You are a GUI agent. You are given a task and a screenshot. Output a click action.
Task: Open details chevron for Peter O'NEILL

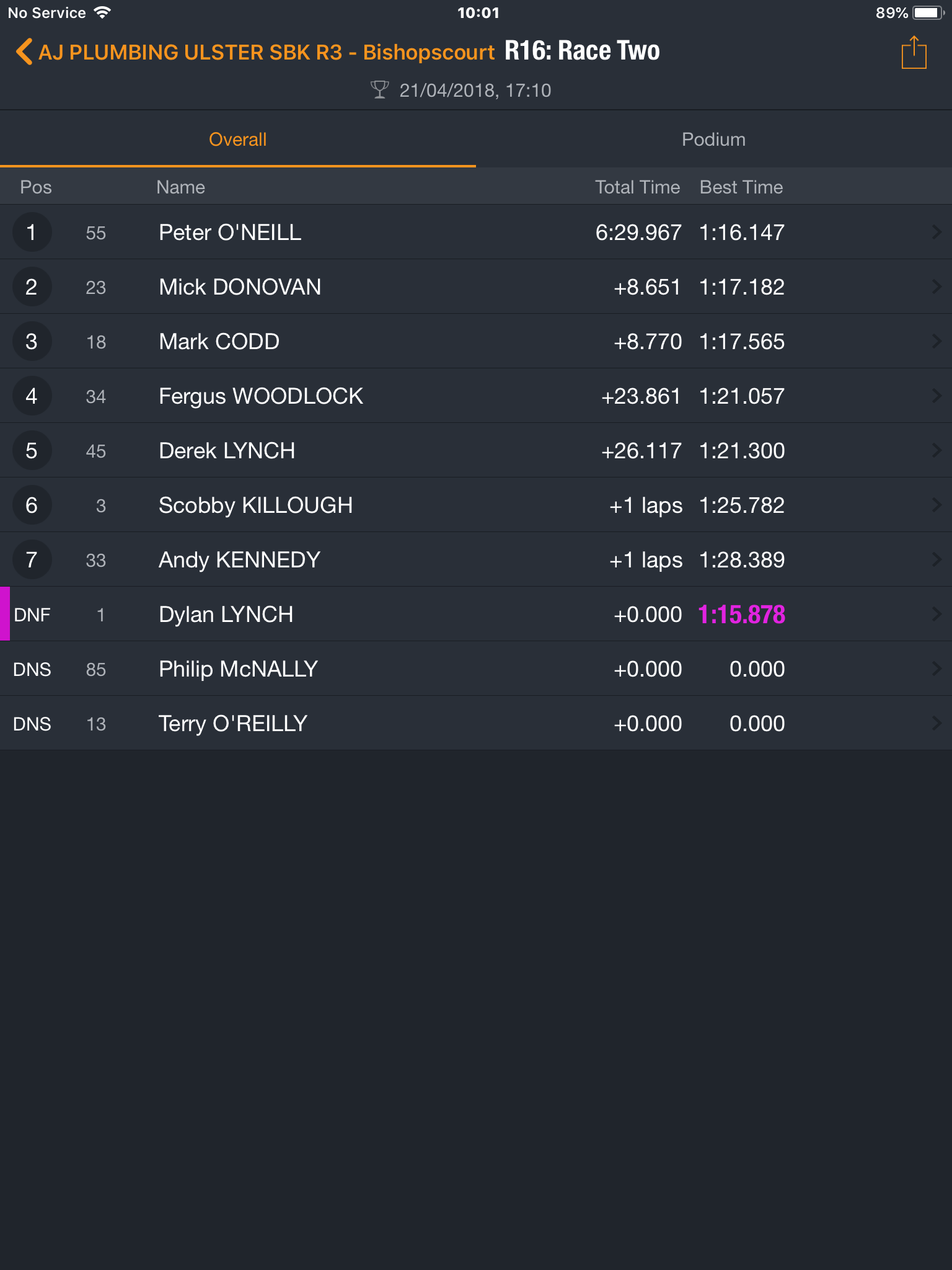coord(937,232)
